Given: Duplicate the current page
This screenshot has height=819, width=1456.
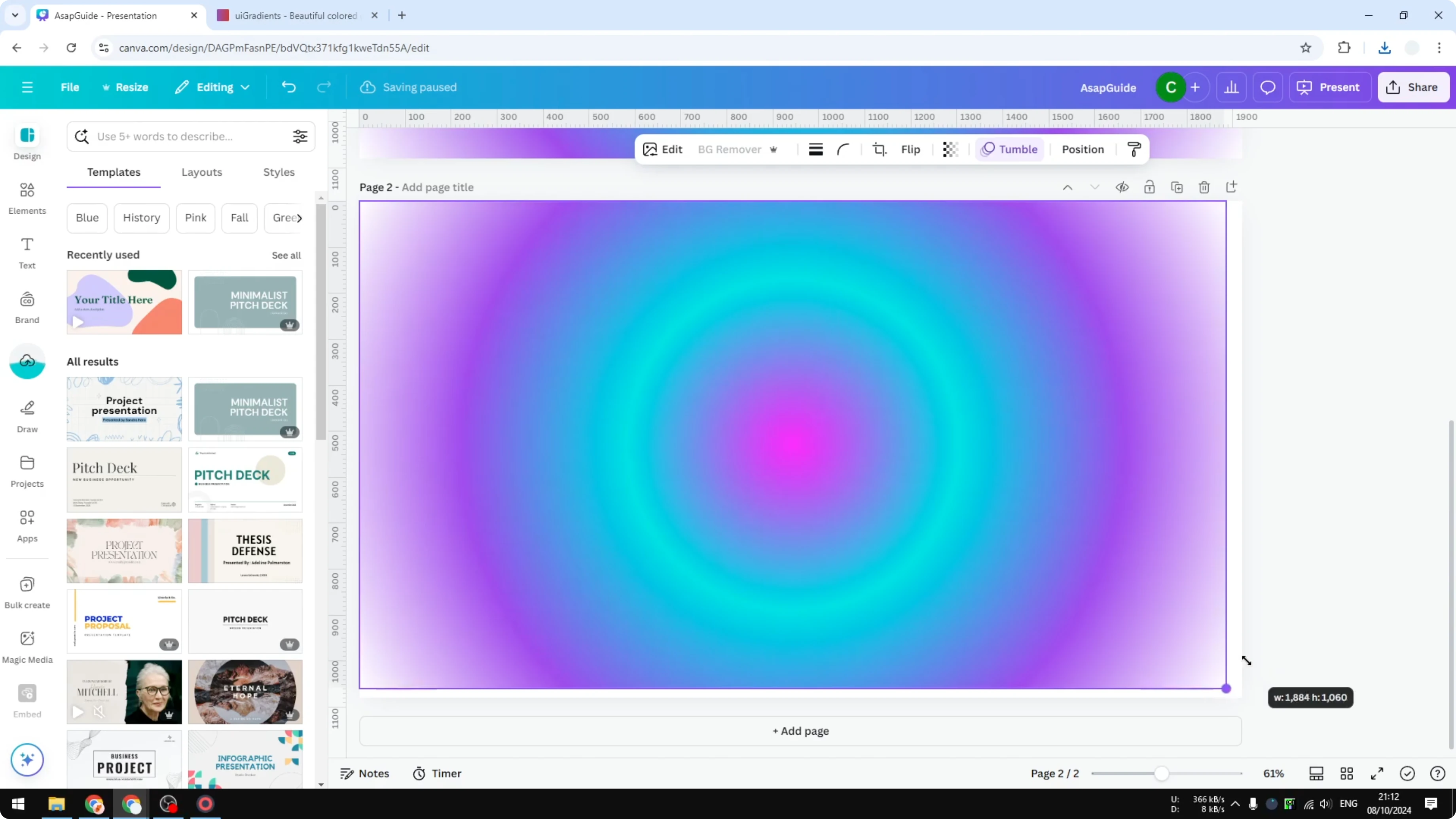Looking at the screenshot, I should pos(1177,187).
